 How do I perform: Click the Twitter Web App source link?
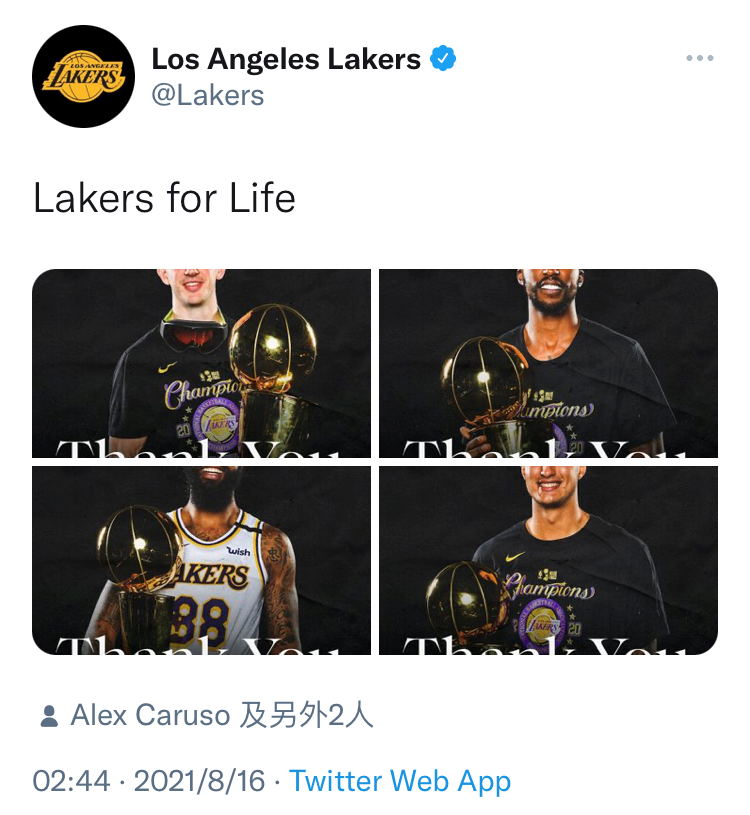pyautogui.click(x=400, y=781)
